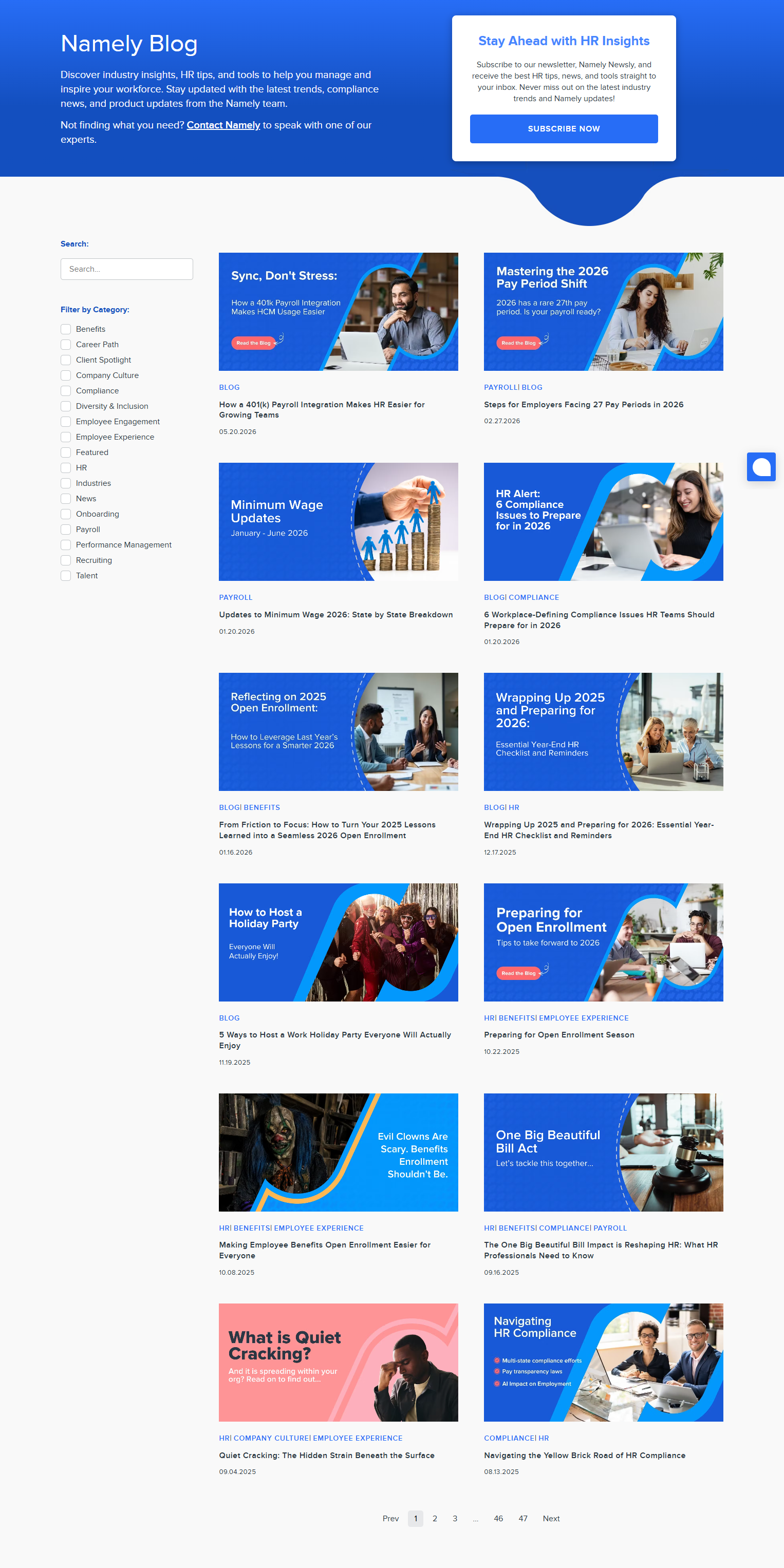
Task: Enable the Compliance category checkbox
Action: click(x=66, y=391)
